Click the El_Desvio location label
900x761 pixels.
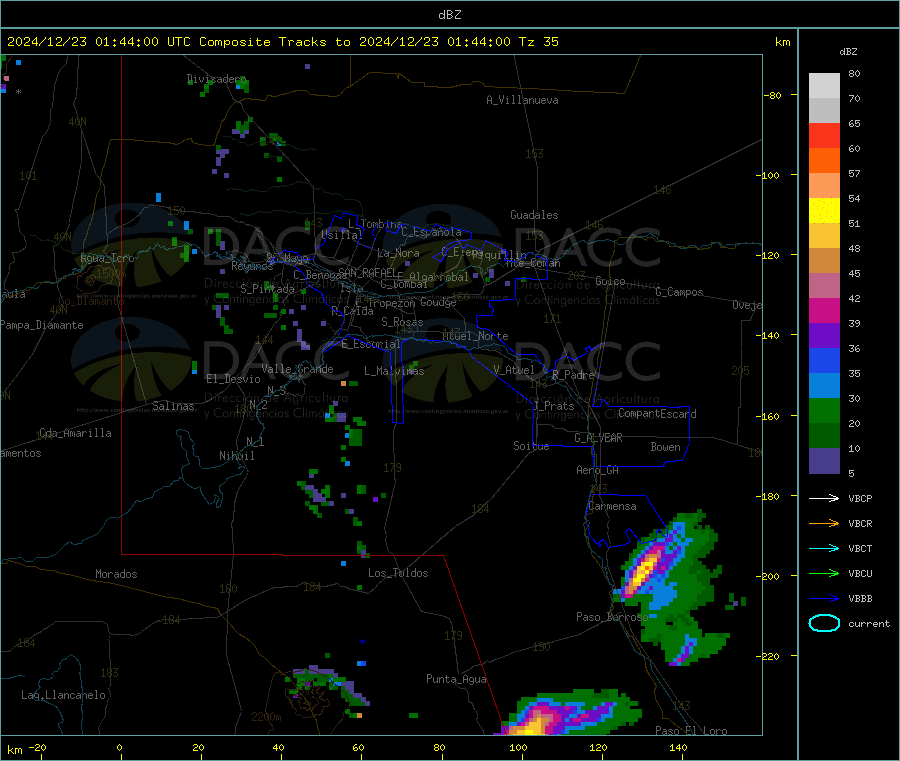(233, 379)
